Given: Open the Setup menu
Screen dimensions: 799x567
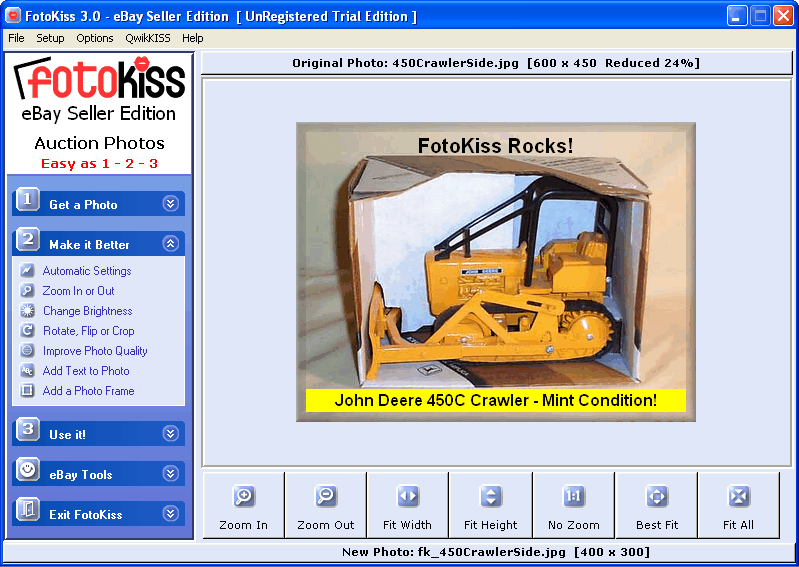Looking at the screenshot, I should (50, 38).
